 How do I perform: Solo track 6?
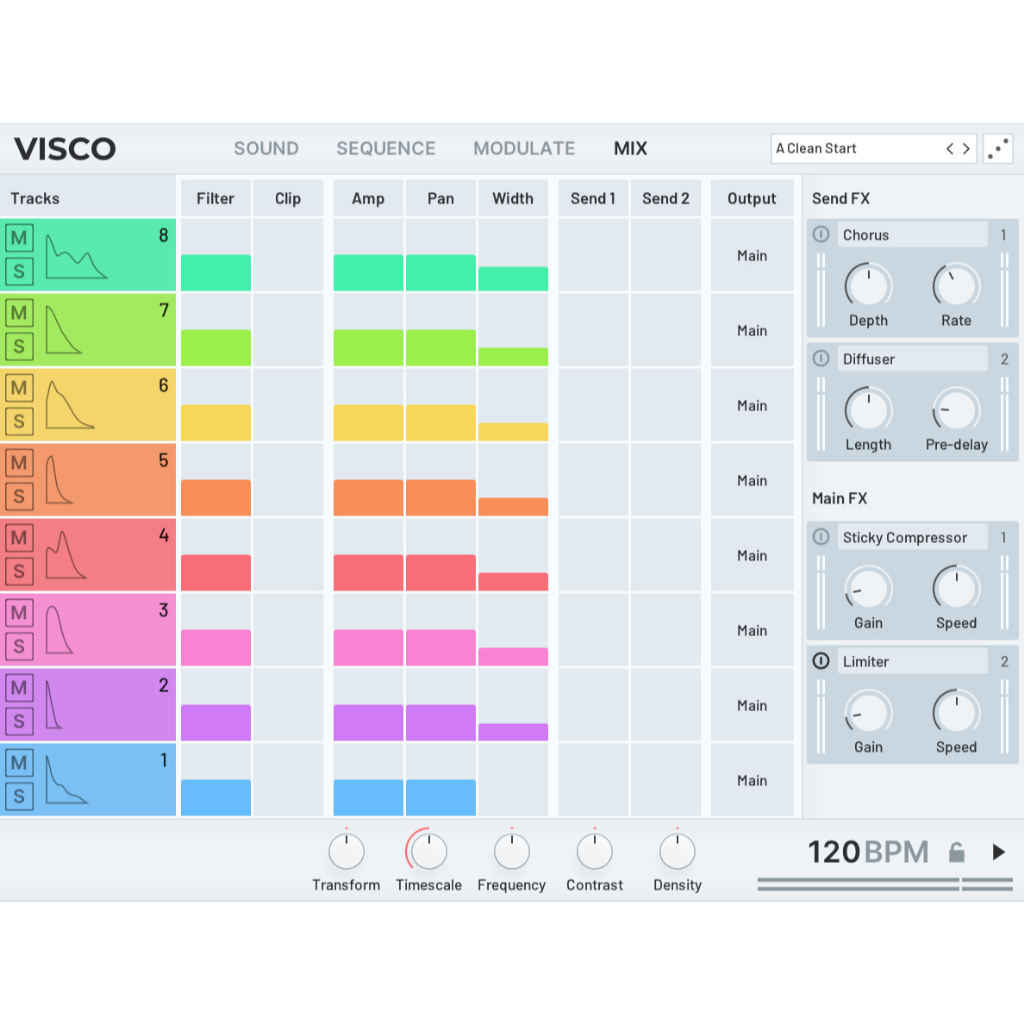19,421
